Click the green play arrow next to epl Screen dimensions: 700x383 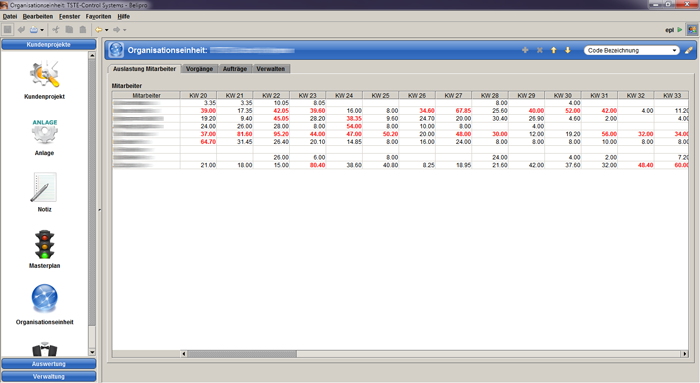680,30
